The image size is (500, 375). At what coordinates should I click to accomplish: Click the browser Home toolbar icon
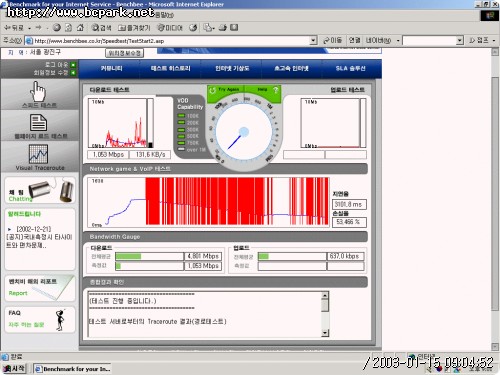point(80,28)
